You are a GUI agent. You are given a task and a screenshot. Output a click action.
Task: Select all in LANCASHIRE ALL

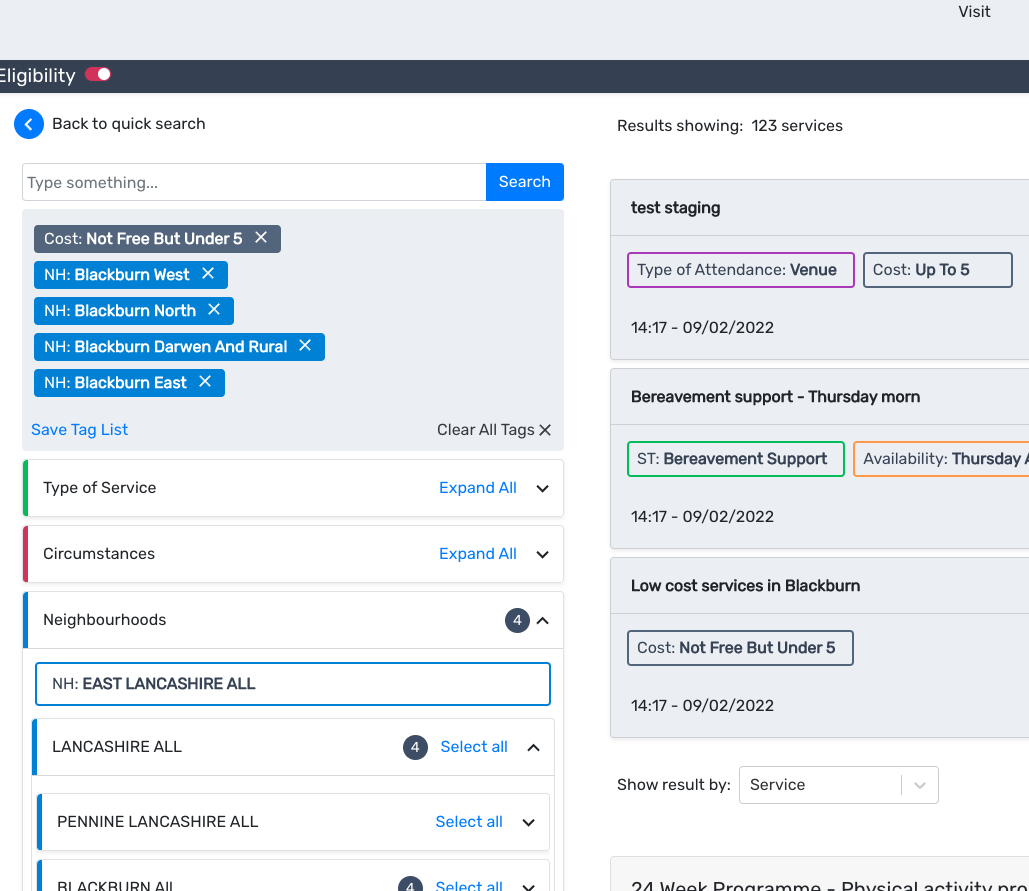[474, 747]
